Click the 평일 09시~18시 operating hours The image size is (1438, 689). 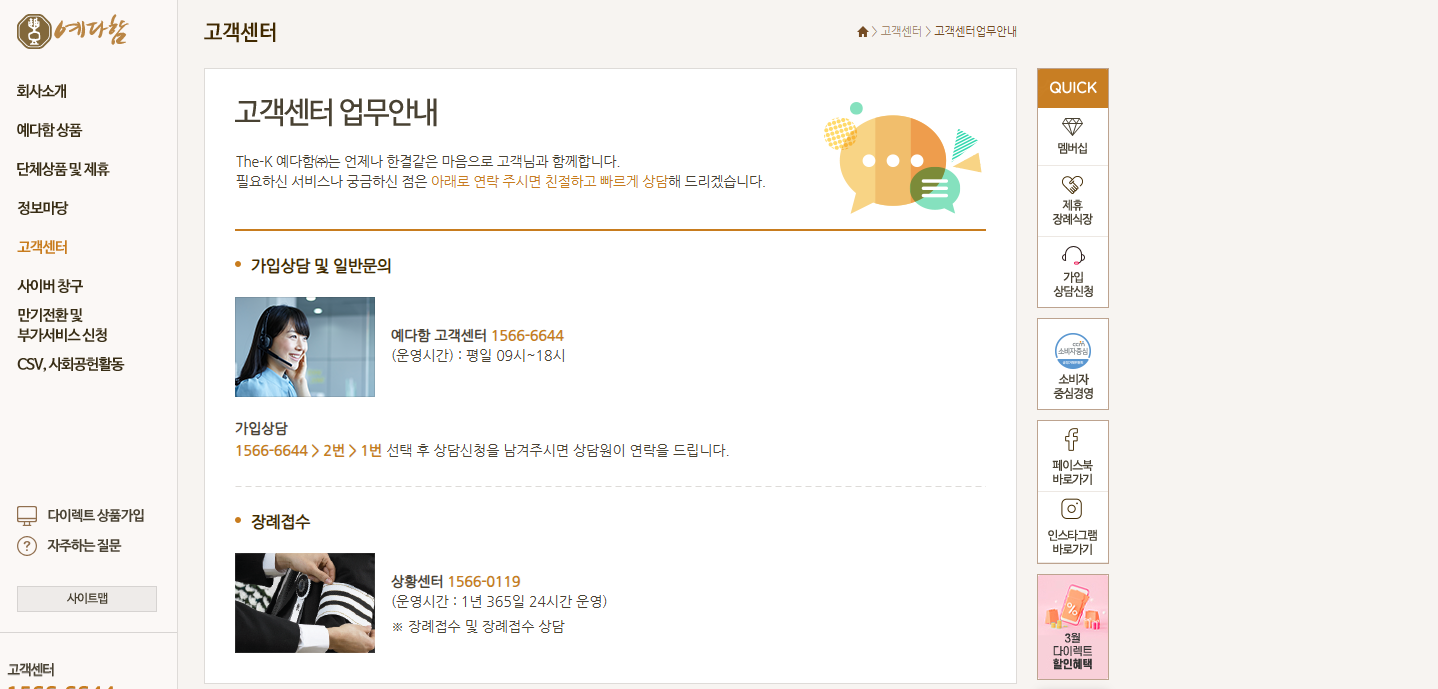(516, 355)
